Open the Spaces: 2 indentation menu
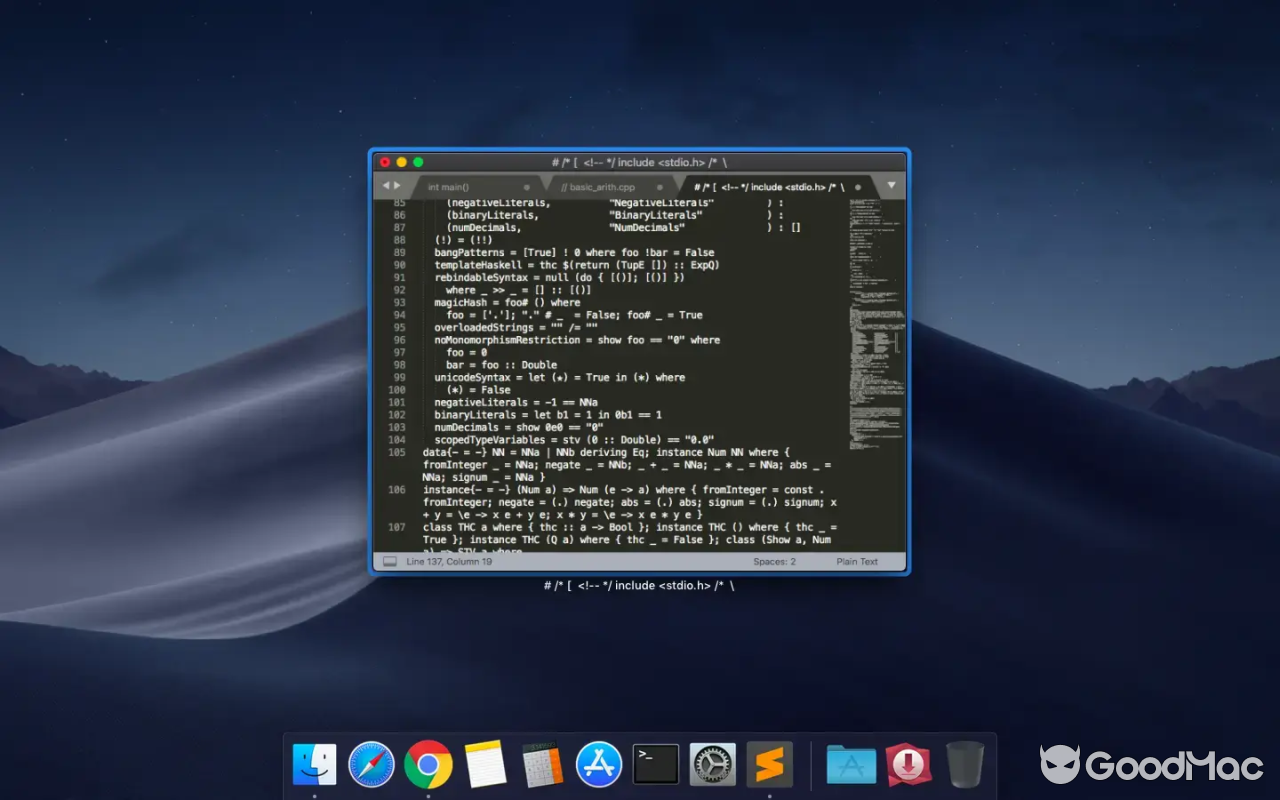Screen dimensions: 1280x800 click(773, 561)
